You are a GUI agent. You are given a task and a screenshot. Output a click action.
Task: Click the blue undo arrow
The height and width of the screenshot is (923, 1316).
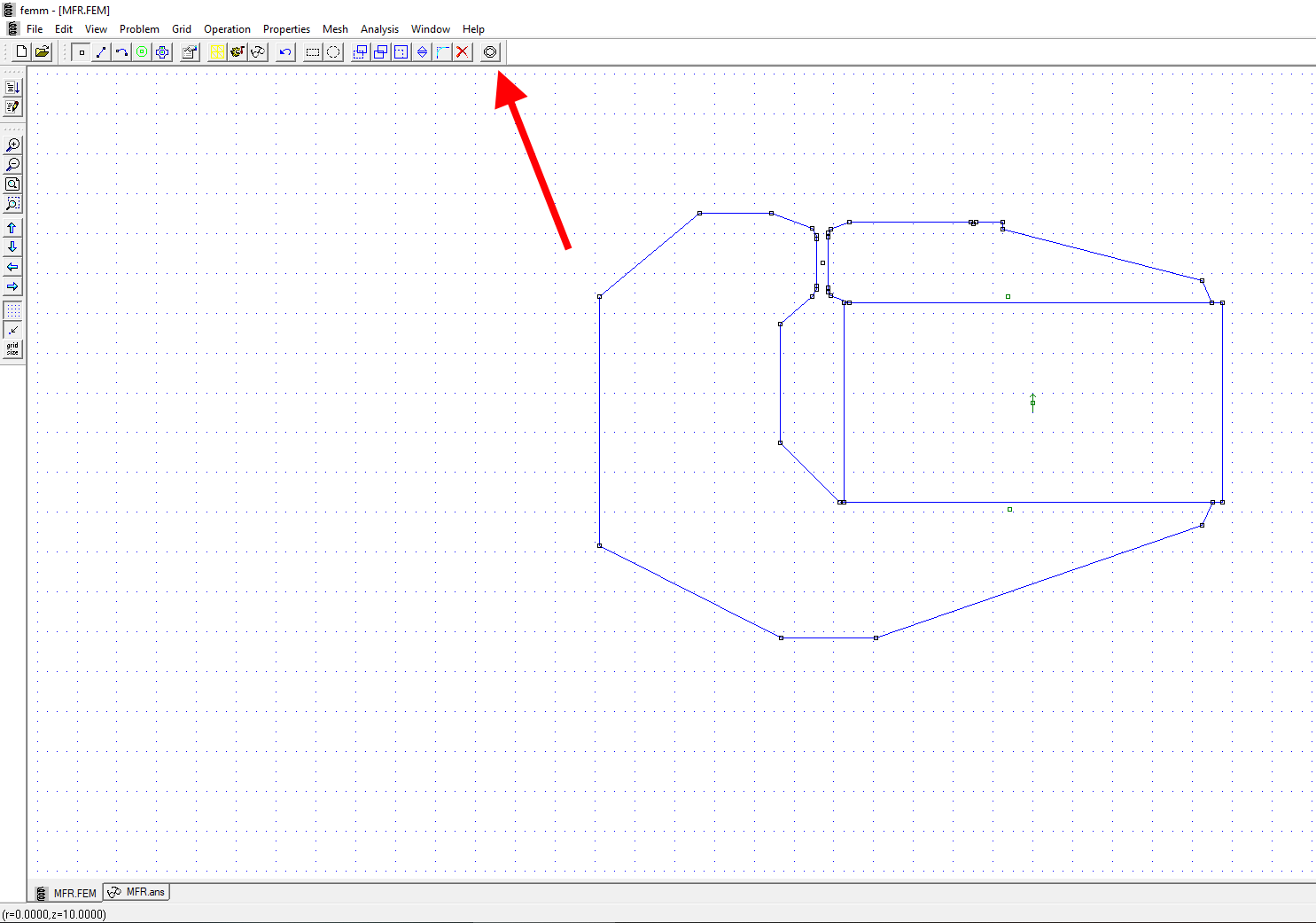click(285, 51)
